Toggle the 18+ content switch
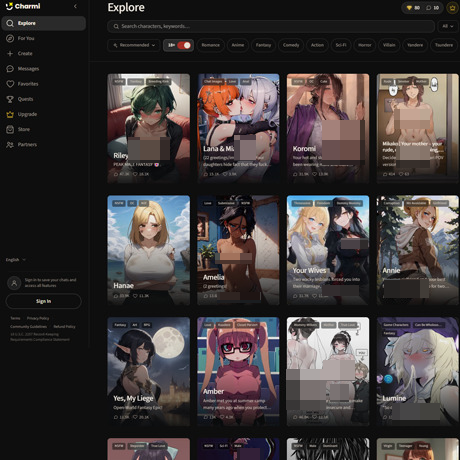This screenshot has width=460, height=460. 184,45
